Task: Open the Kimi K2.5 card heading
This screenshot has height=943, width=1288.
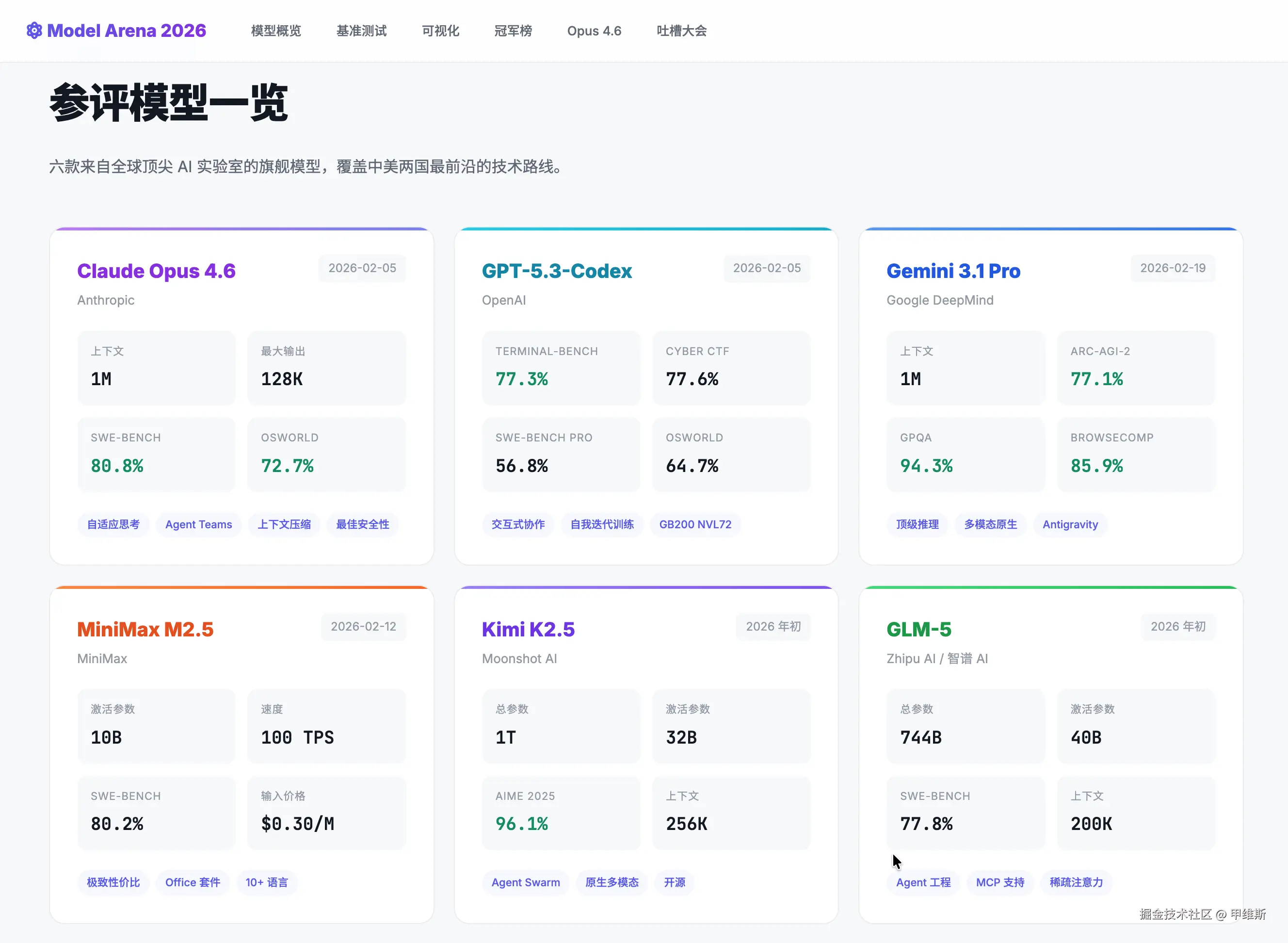Action: pos(528,629)
